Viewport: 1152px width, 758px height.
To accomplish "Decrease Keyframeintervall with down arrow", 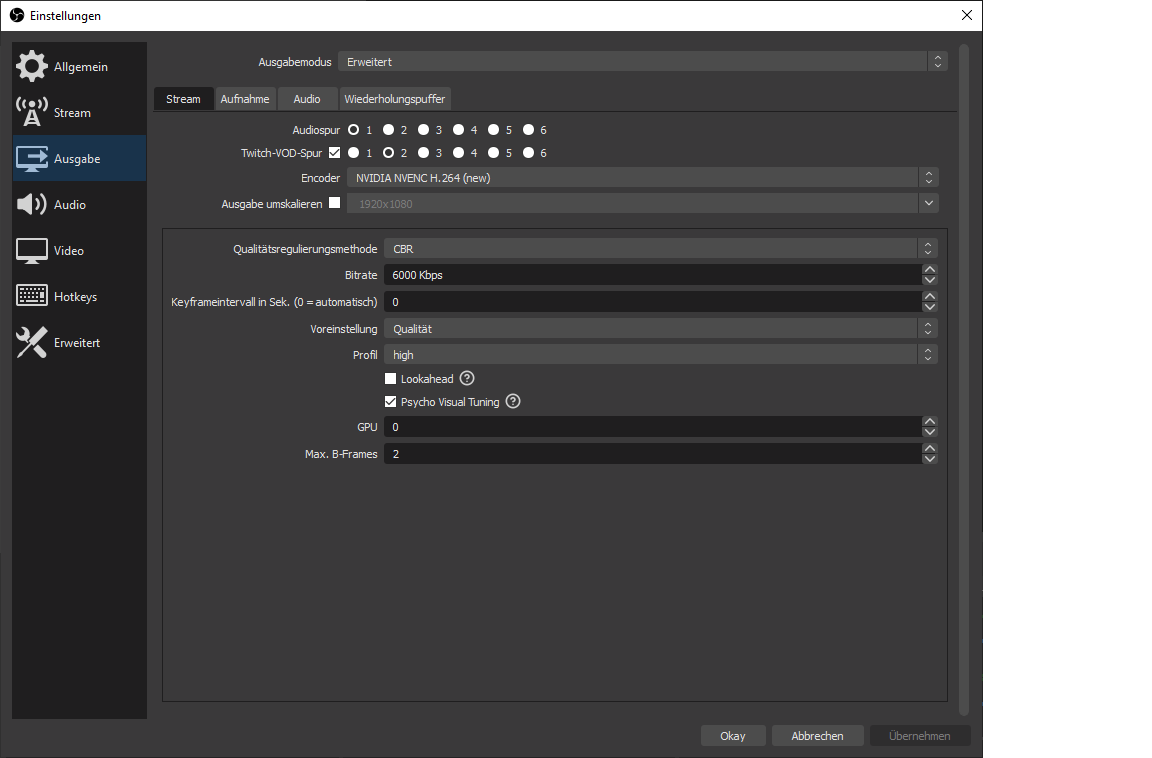I will [929, 307].
